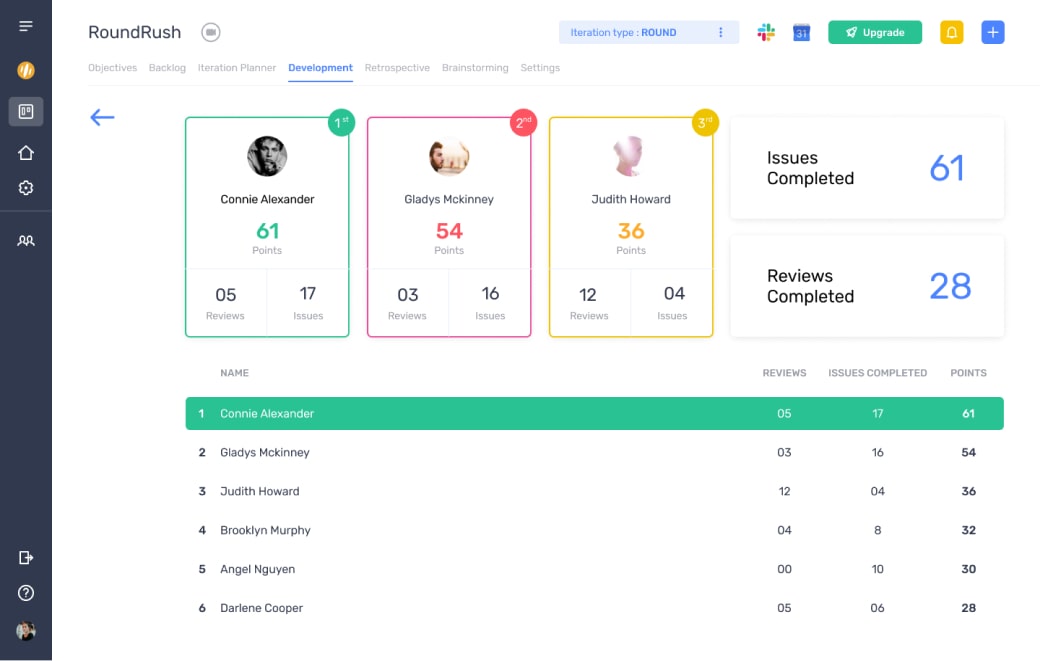Open the team members sidebar icon

click(x=26, y=240)
